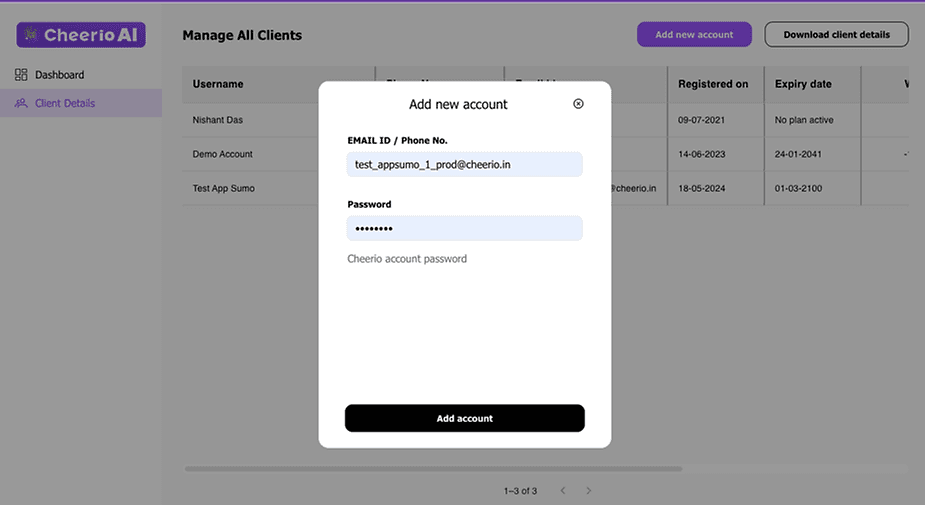The height and width of the screenshot is (505, 925).
Task: Select the Nishant Das row name
Action: (x=218, y=120)
